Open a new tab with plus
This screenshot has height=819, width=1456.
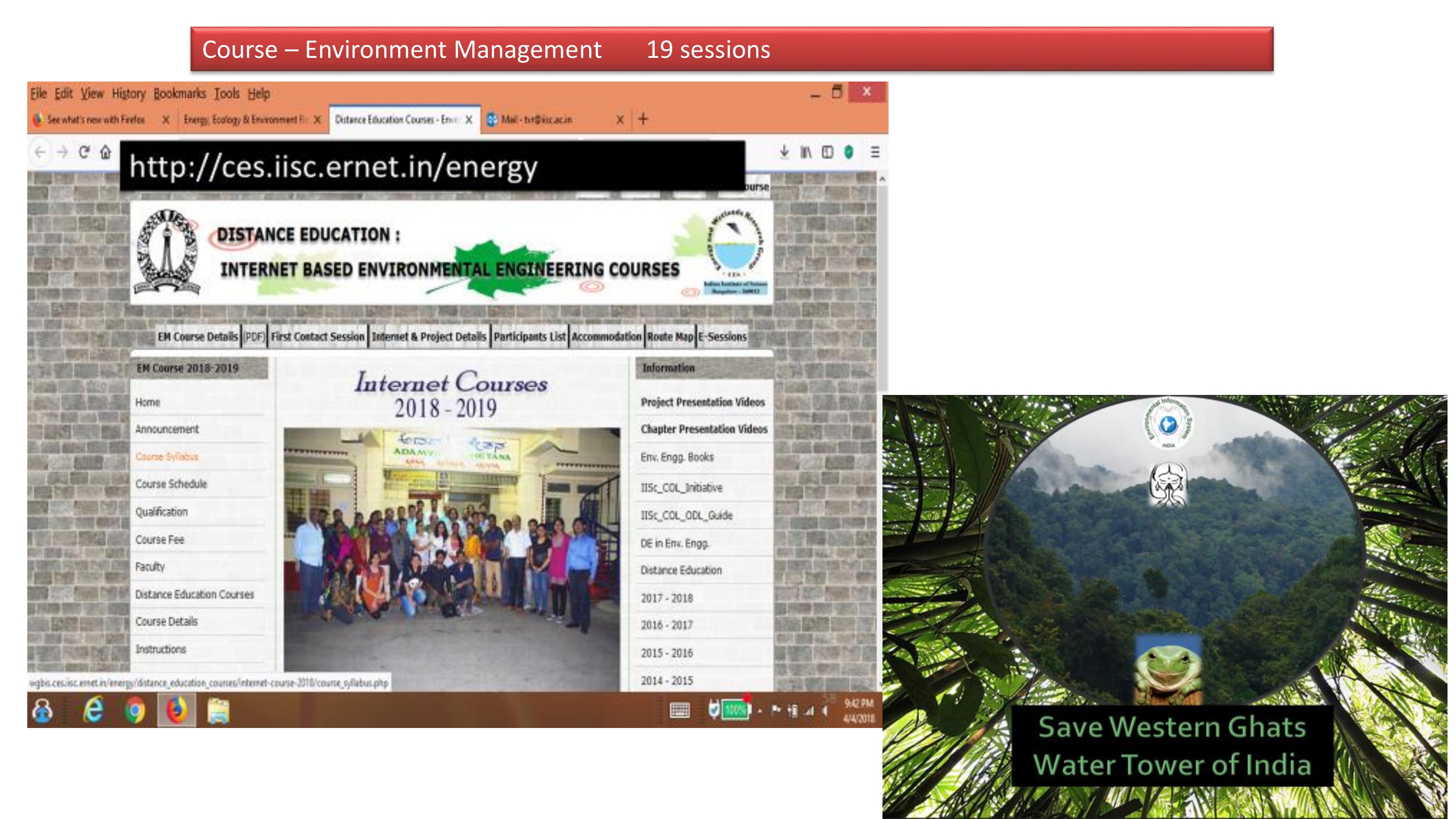click(x=643, y=119)
